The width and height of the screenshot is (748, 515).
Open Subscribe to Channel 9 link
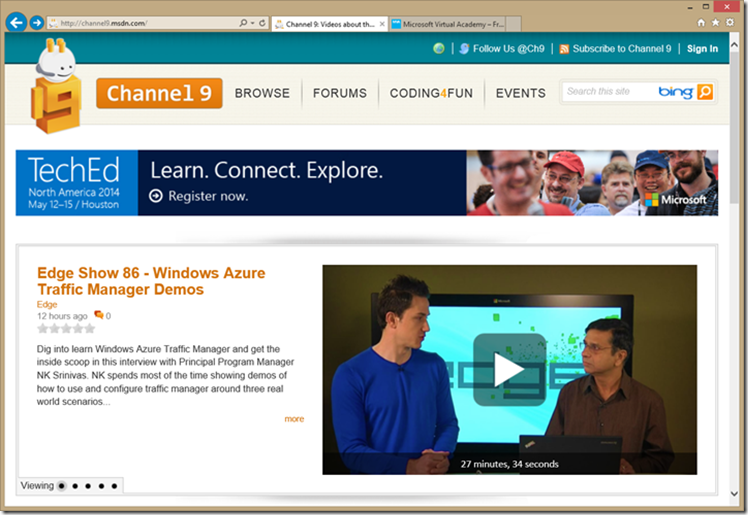pos(622,49)
